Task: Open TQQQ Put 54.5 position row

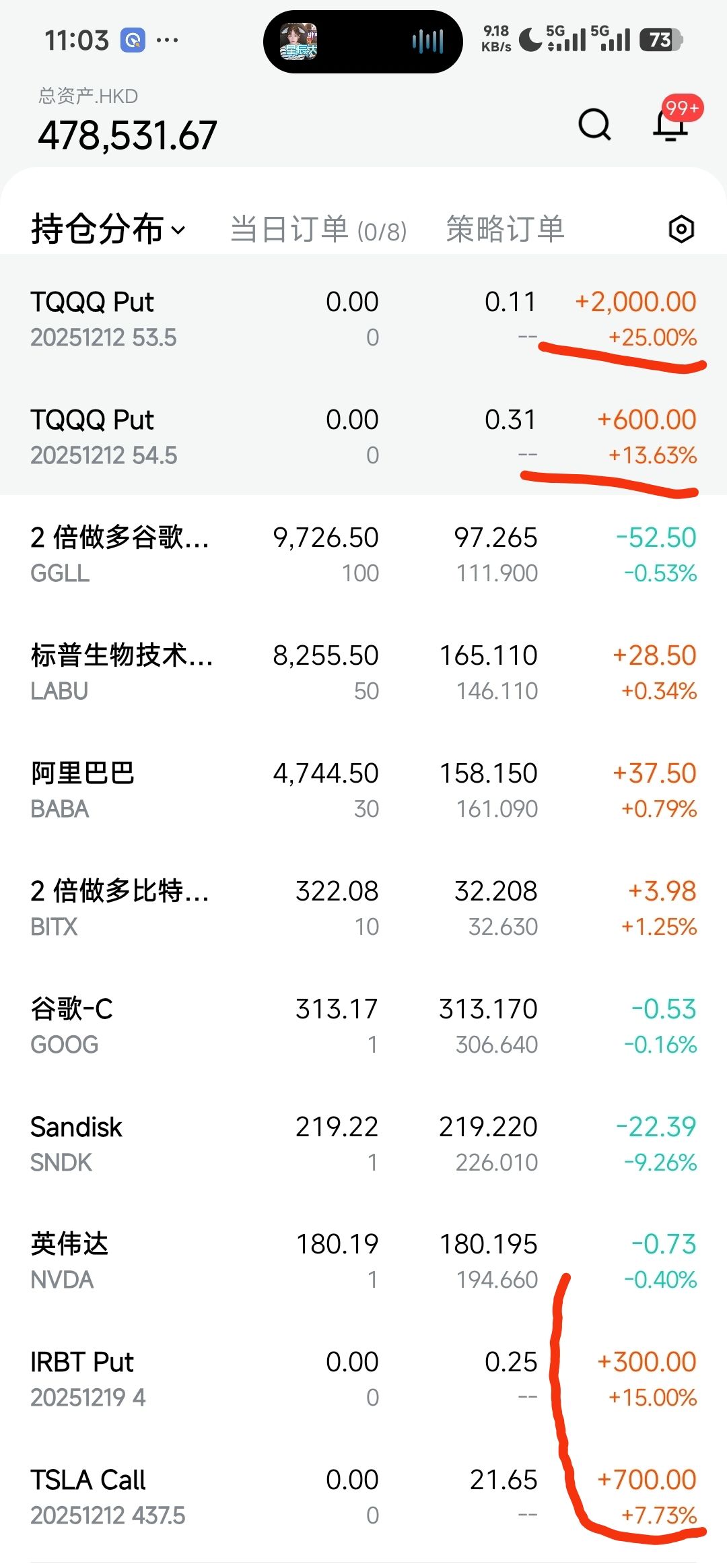Action: pos(363,436)
